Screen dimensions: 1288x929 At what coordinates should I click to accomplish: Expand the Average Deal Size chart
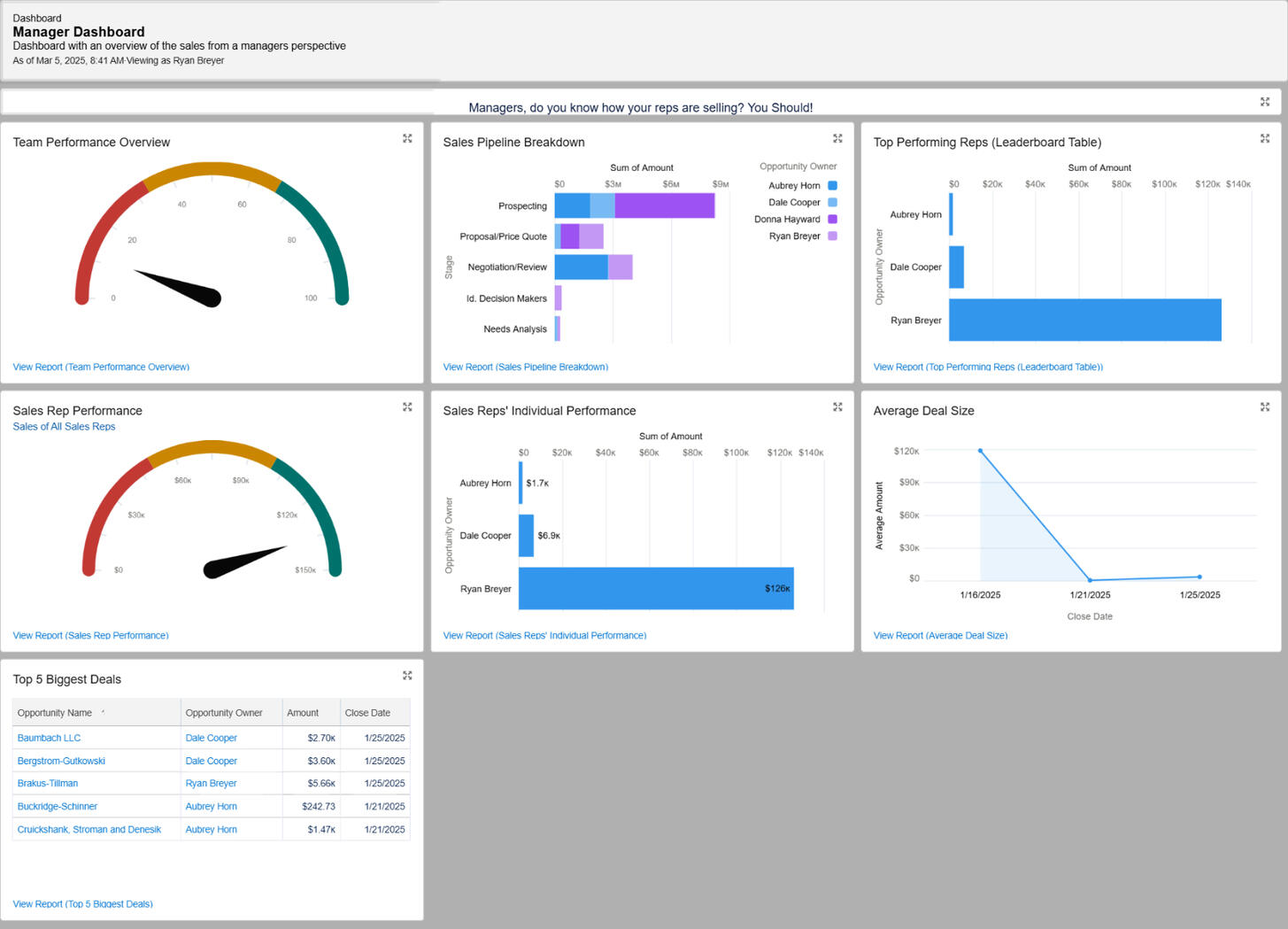(1264, 406)
